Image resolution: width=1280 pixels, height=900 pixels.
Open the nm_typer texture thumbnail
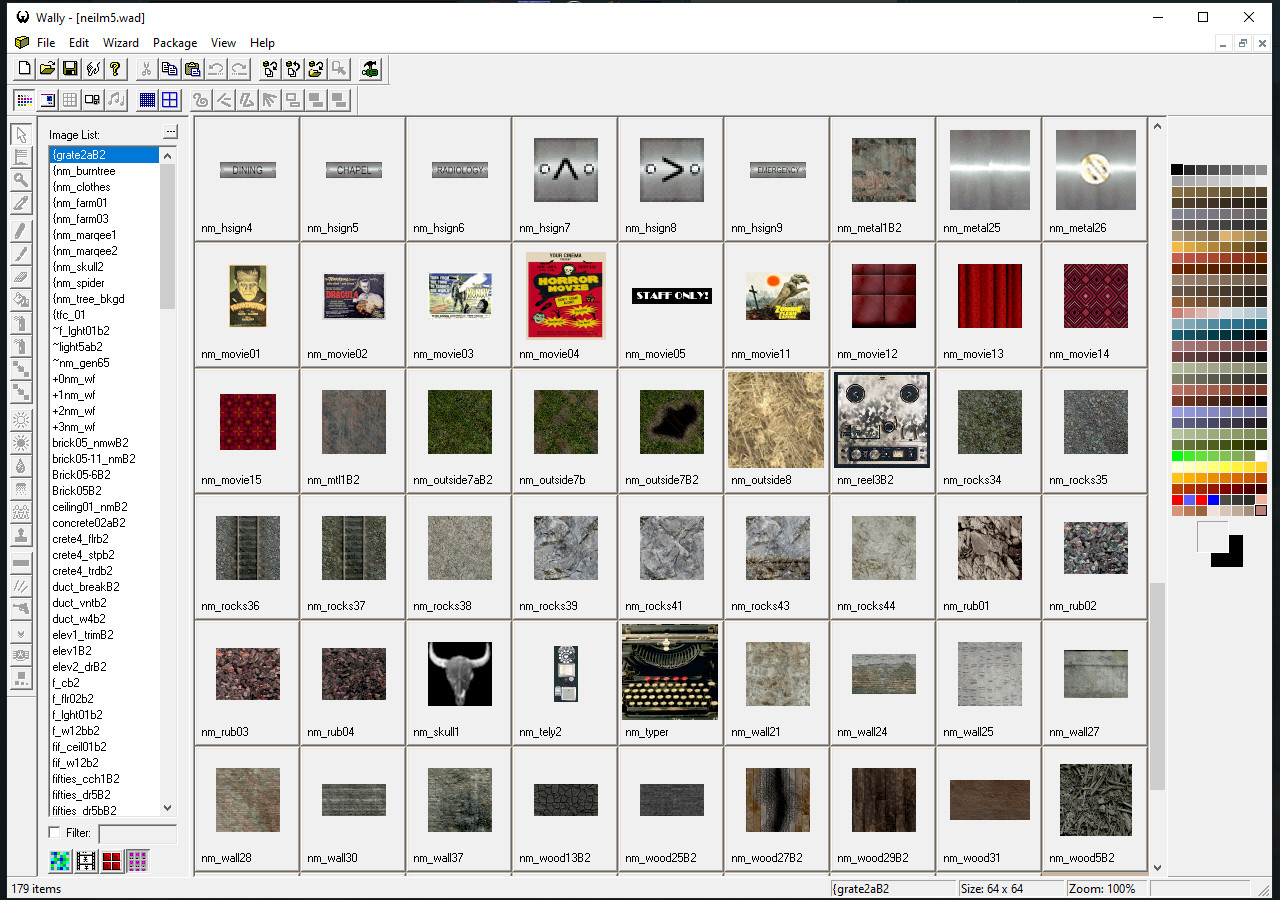[x=670, y=670]
